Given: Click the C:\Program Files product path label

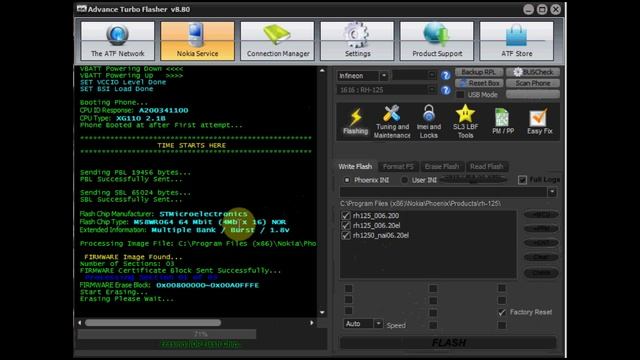Looking at the screenshot, I should (x=420, y=203).
